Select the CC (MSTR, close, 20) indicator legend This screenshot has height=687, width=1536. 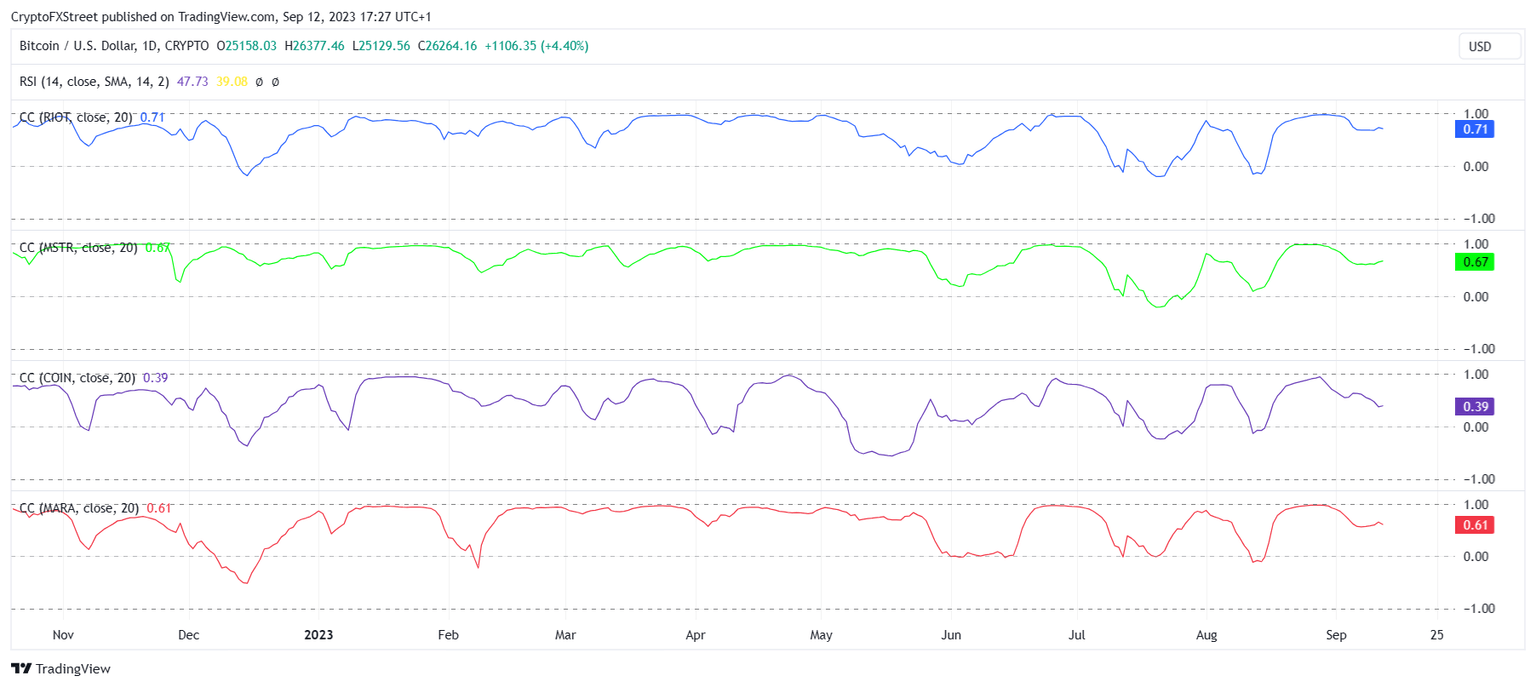pyautogui.click(x=79, y=247)
